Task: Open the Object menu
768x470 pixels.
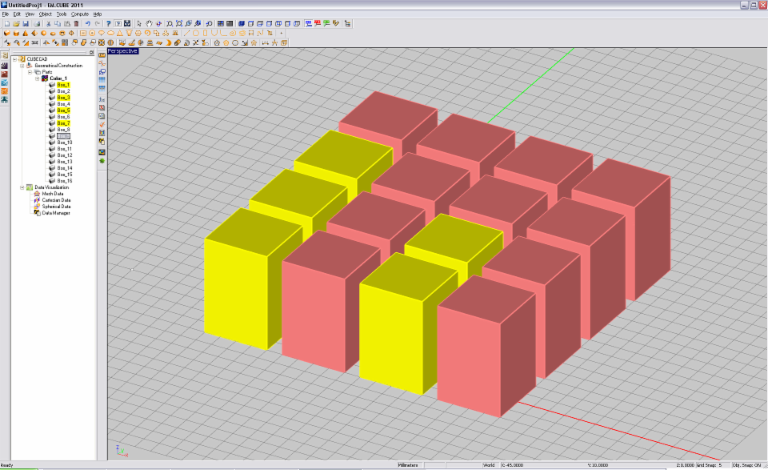Action: 44,14
